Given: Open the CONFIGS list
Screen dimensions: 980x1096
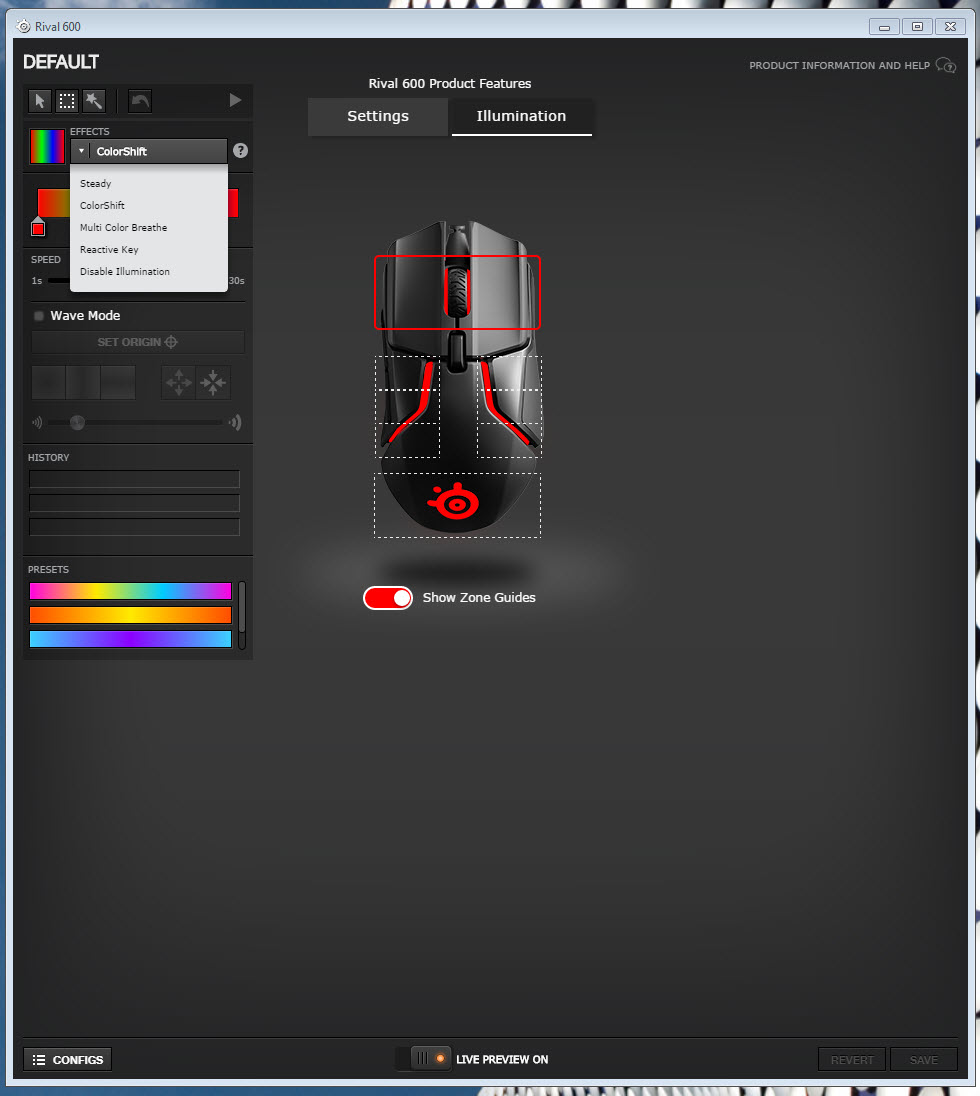Looking at the screenshot, I should (68, 1060).
